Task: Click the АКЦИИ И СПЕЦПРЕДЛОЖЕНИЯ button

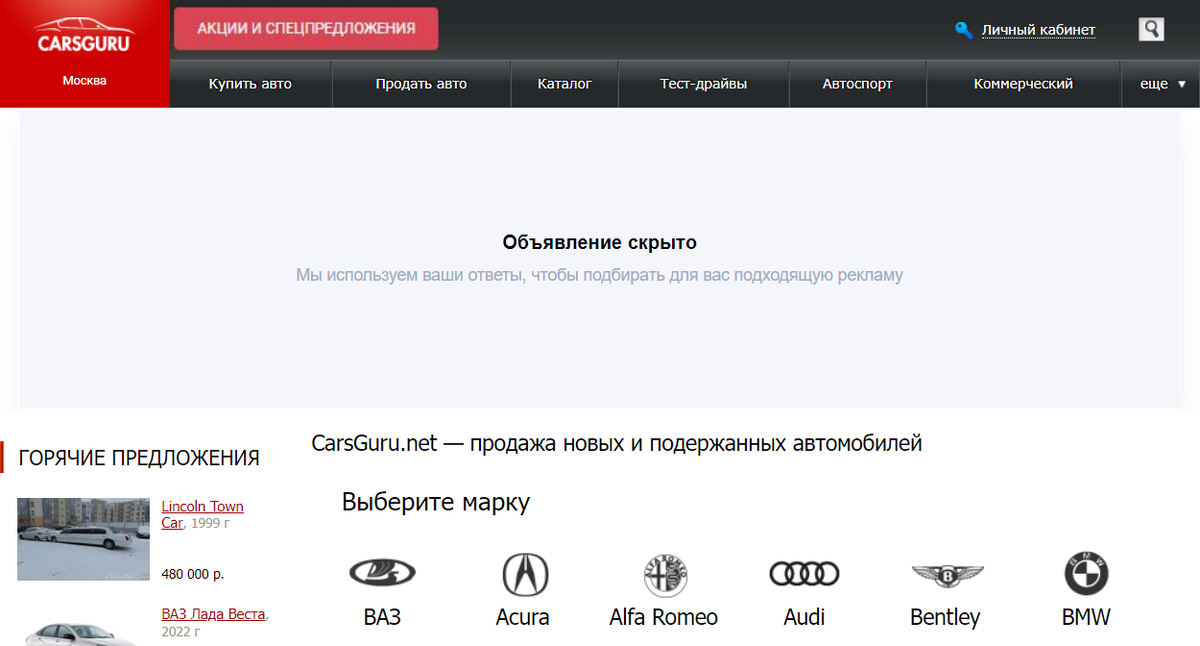Action: click(306, 28)
